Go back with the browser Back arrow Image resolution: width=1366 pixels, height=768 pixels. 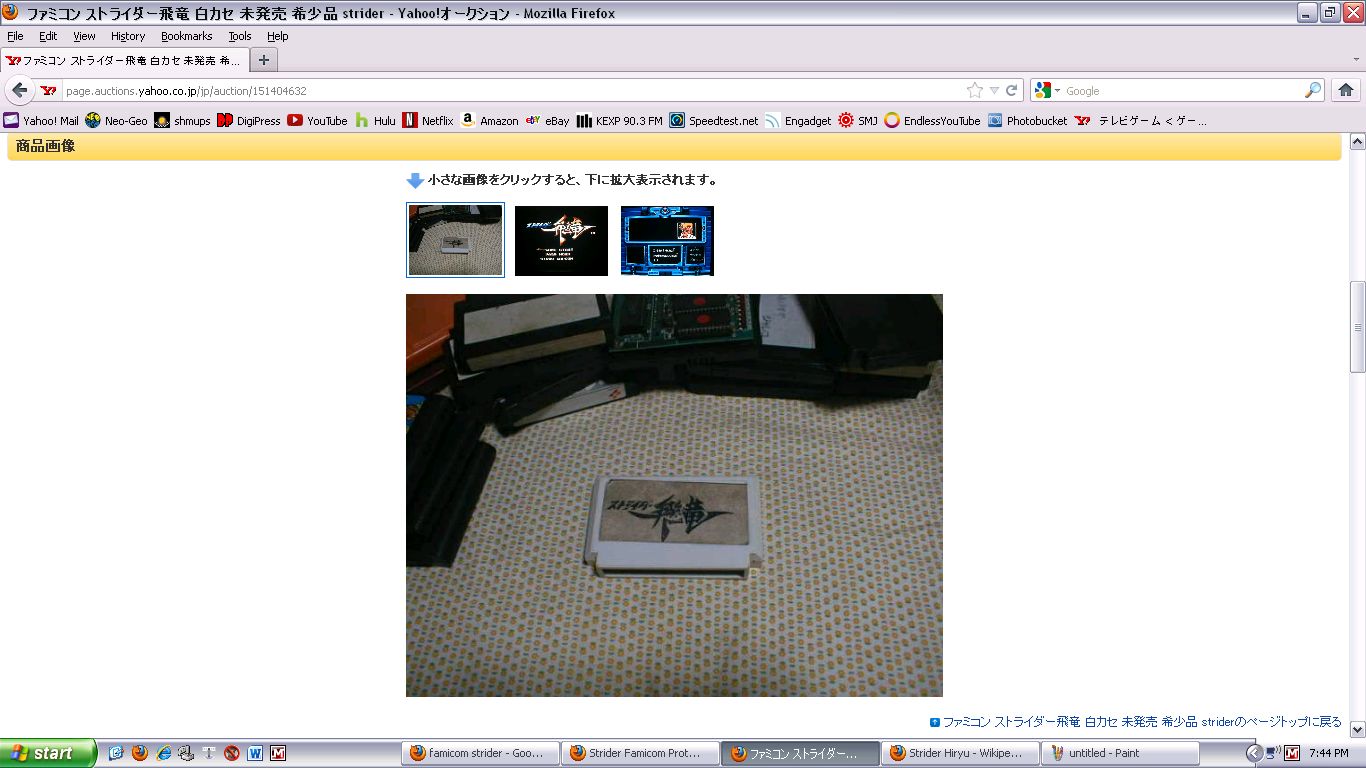20,90
